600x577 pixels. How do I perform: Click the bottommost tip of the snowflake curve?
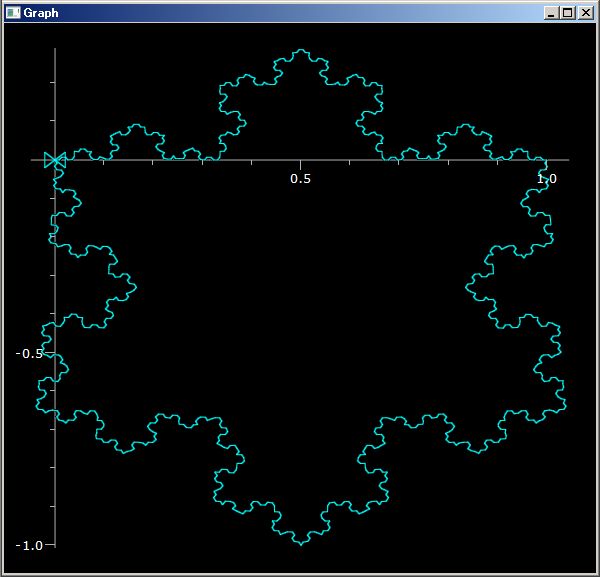tap(301, 544)
